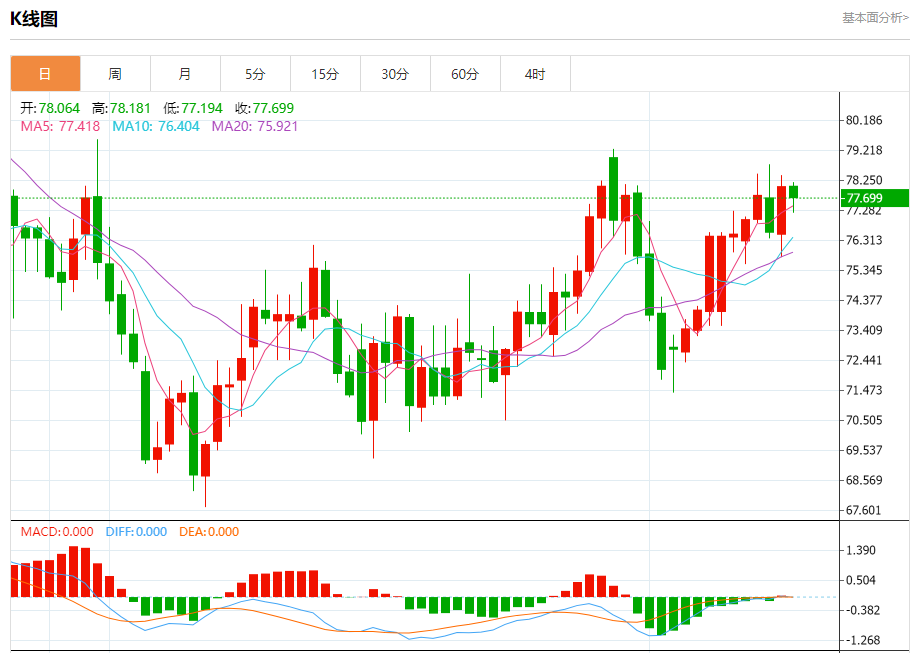Click the green 77.699 current price tag

[x=875, y=198]
